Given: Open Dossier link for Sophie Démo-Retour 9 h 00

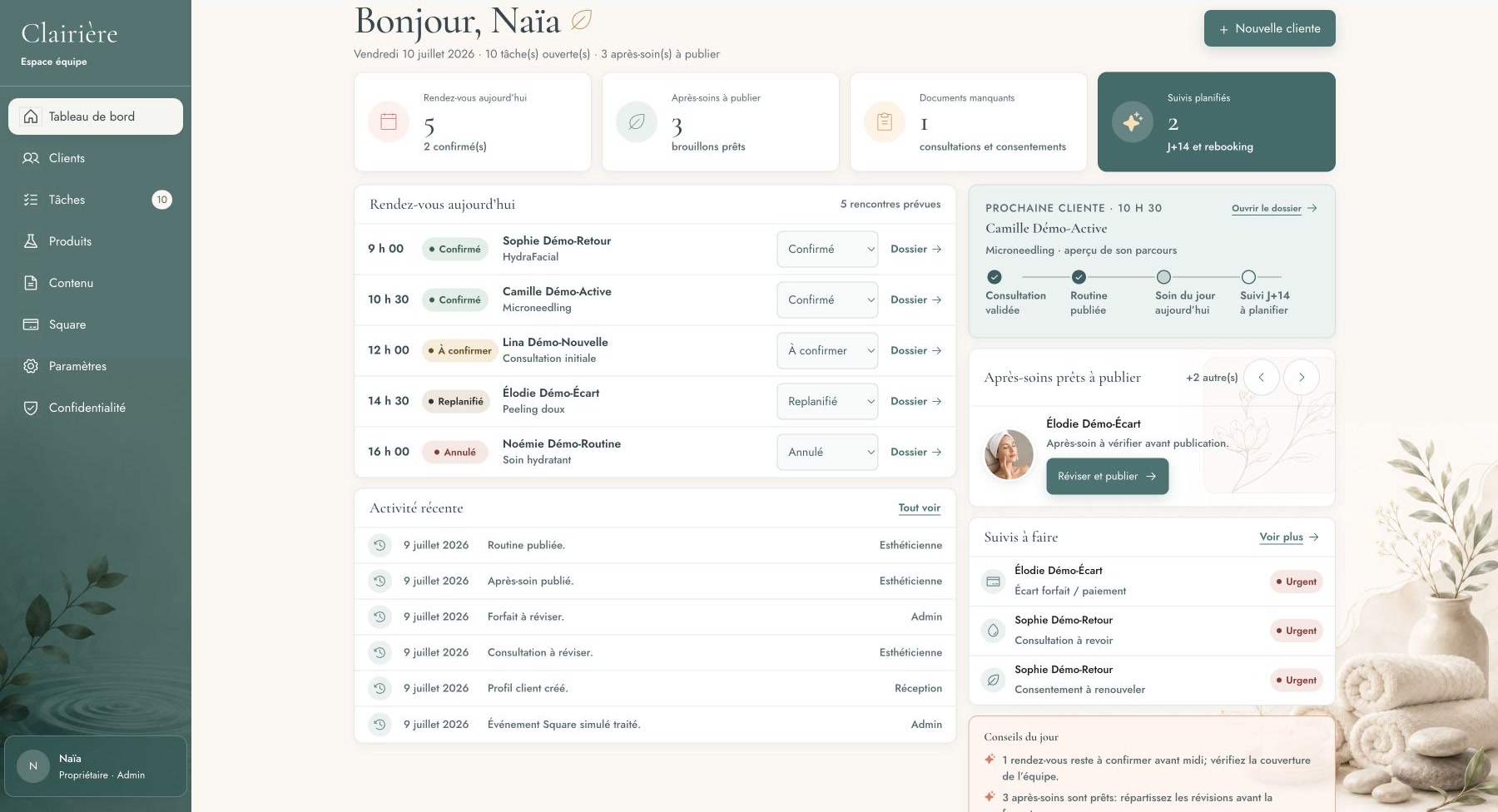Looking at the screenshot, I should pyautogui.click(x=915, y=249).
